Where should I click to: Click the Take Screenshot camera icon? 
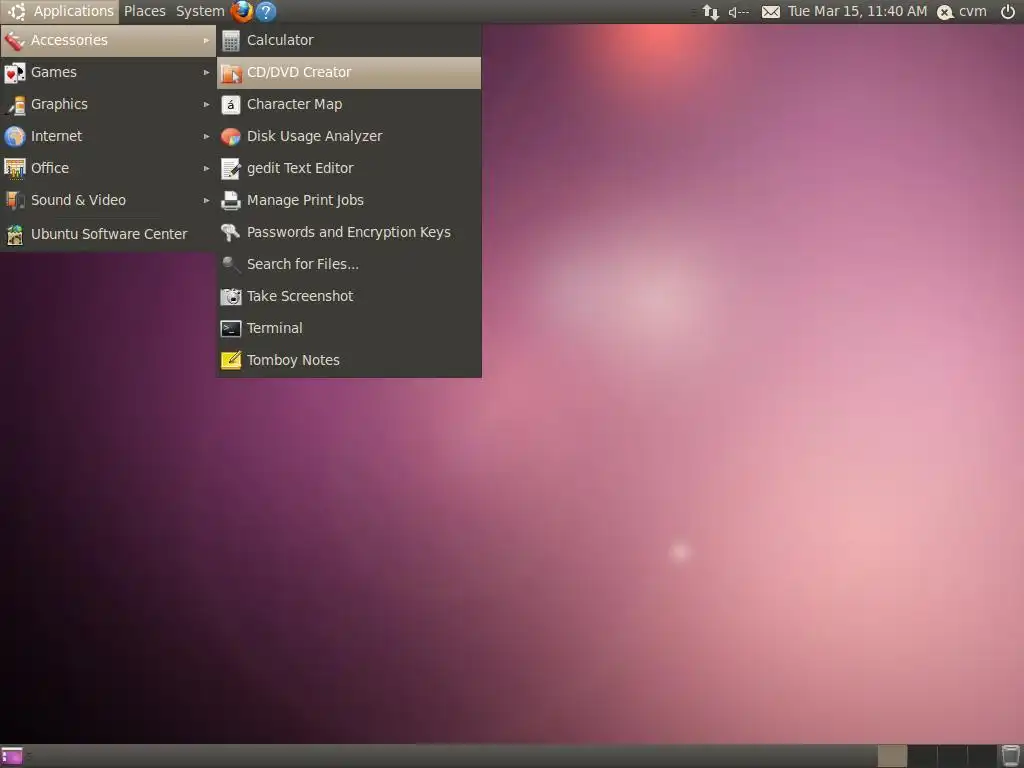tap(231, 296)
